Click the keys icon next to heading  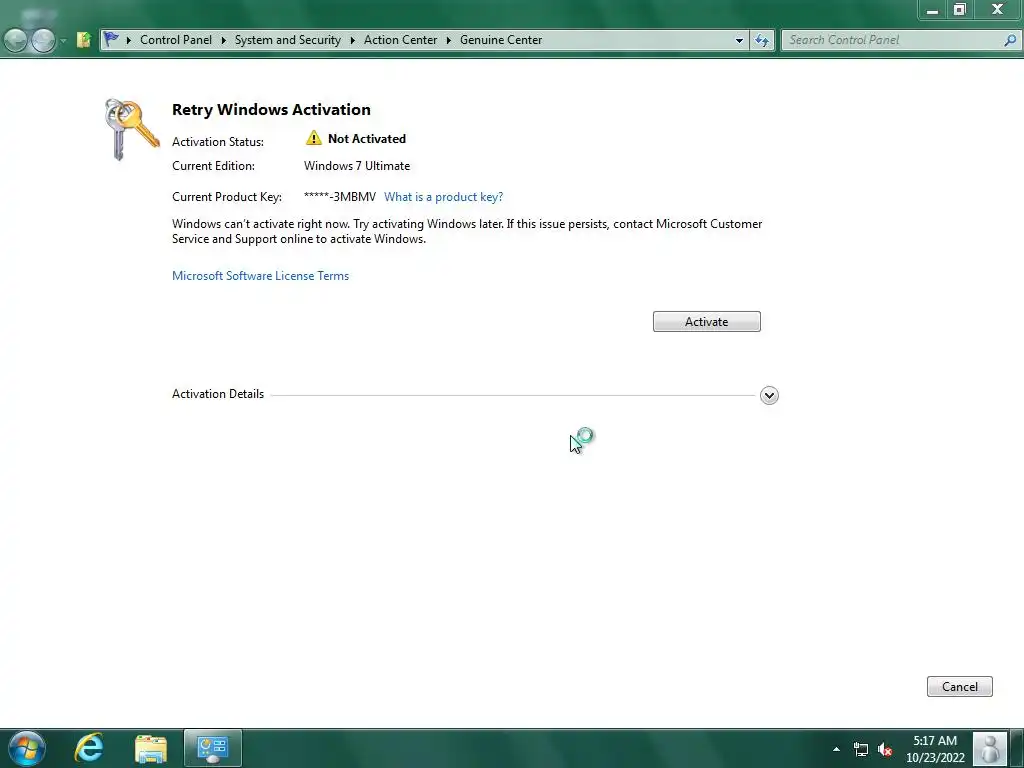[131, 129]
